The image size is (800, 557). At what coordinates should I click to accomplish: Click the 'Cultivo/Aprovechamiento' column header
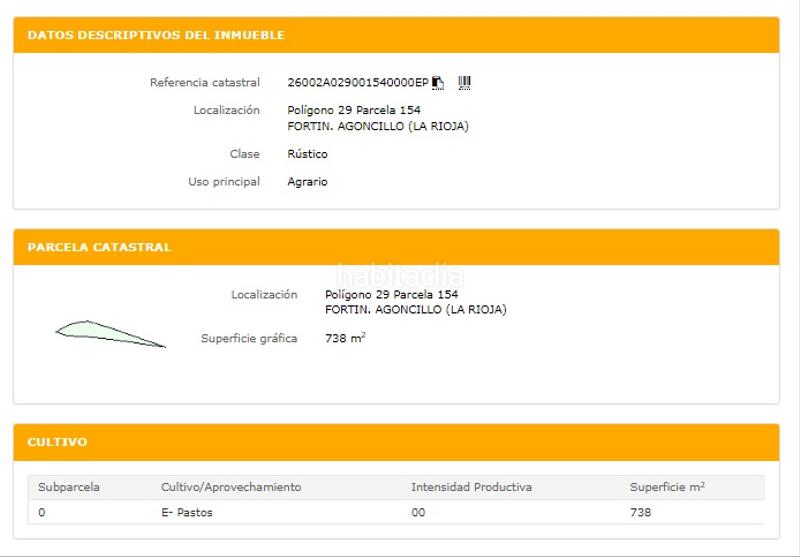point(231,487)
